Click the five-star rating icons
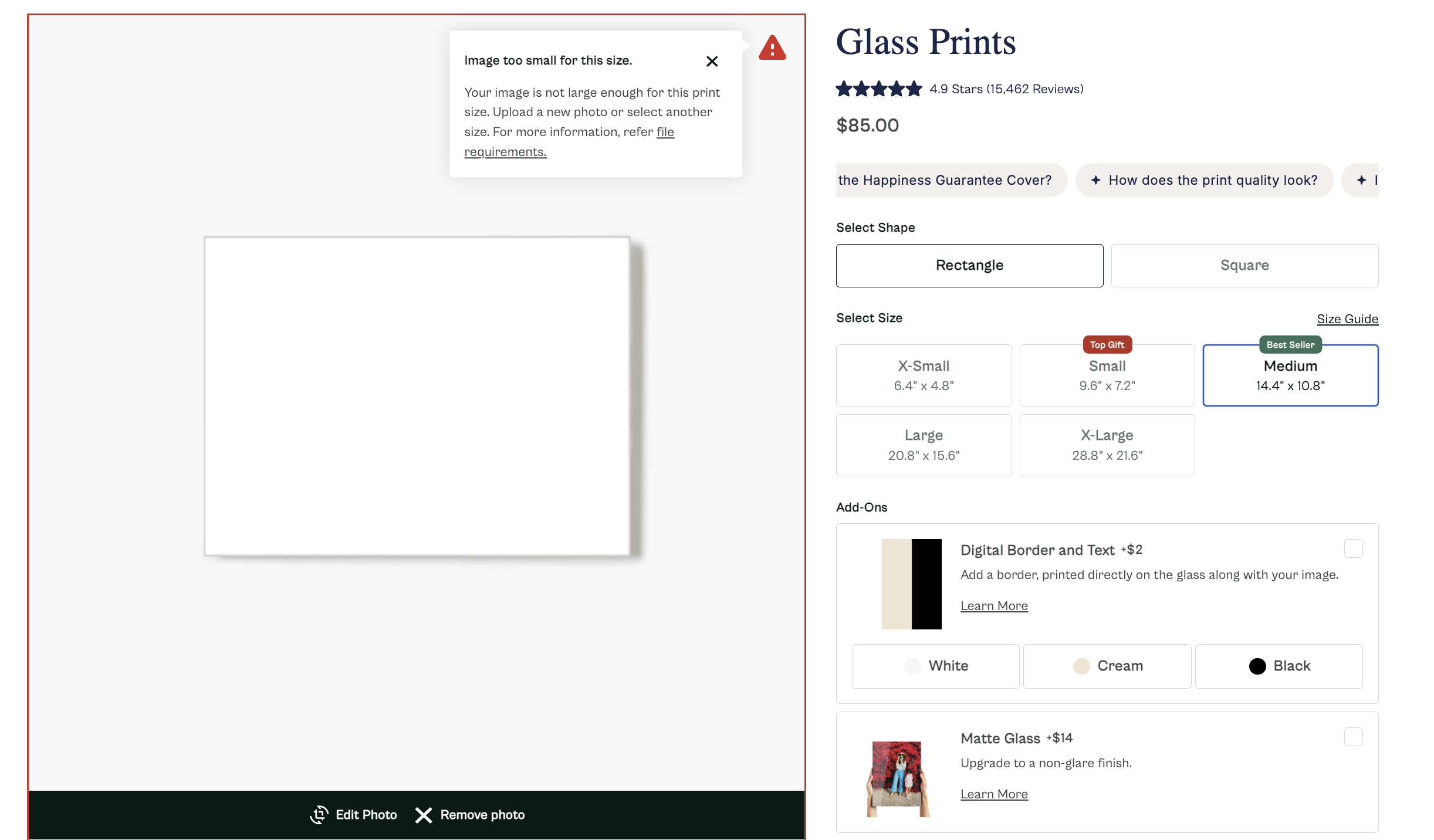The width and height of the screenshot is (1434, 840). [x=878, y=89]
